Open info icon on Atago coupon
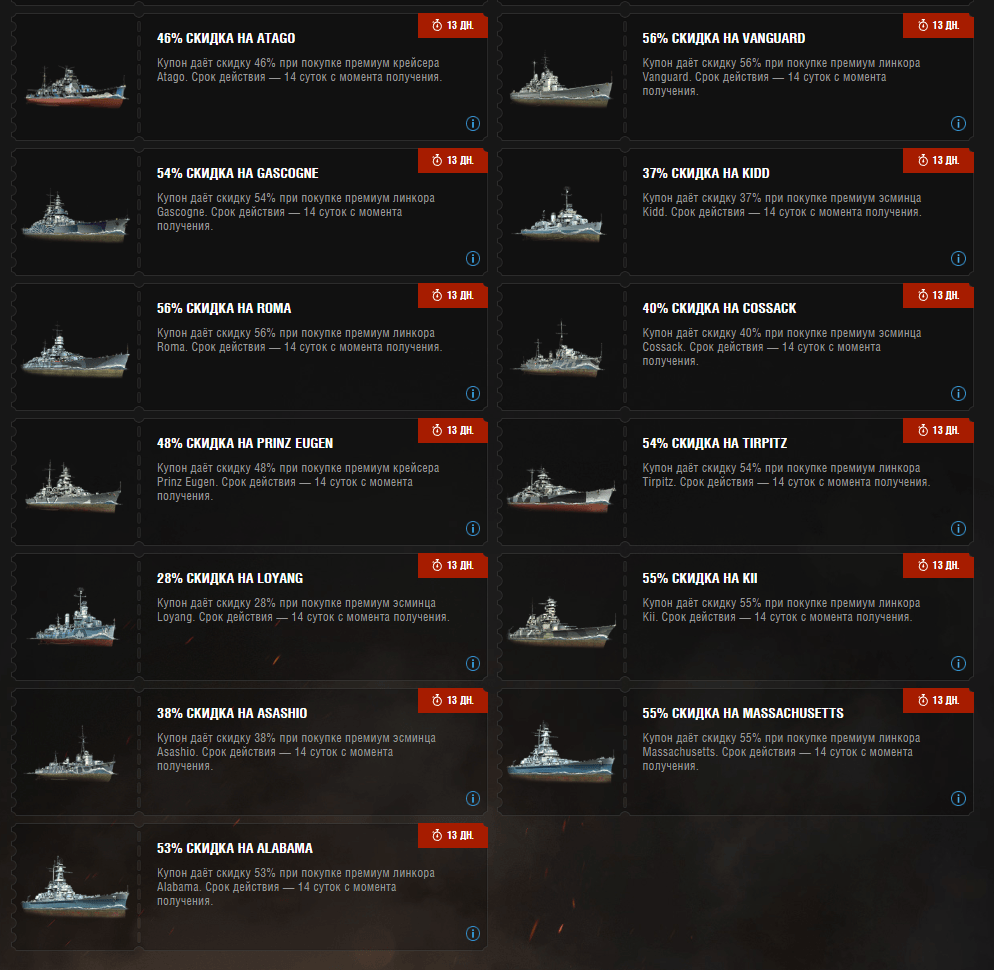Viewport: 994px width, 970px height. pos(472,124)
